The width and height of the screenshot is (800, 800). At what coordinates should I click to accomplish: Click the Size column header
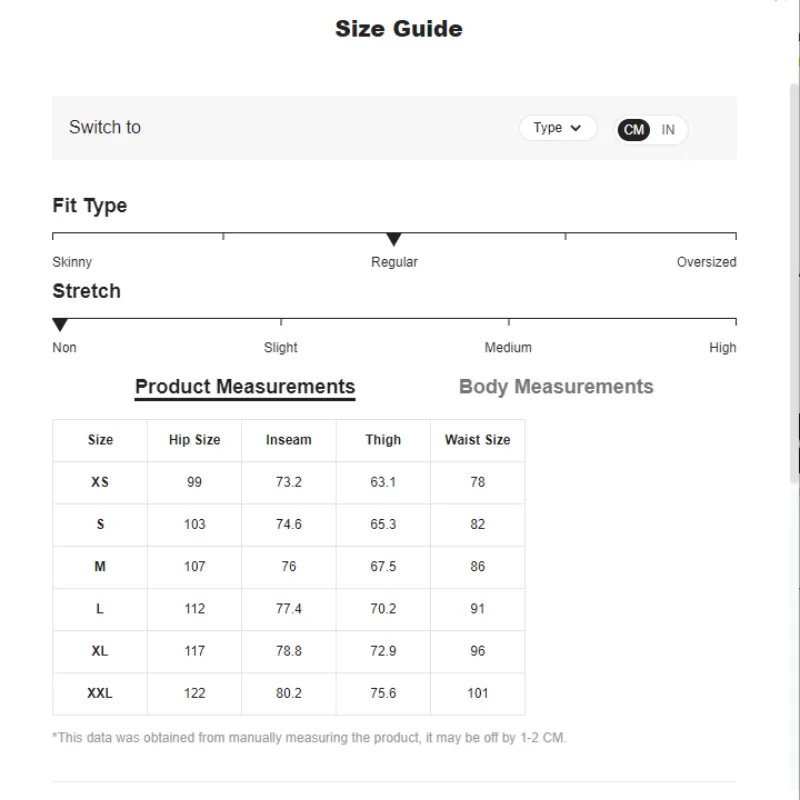click(100, 440)
